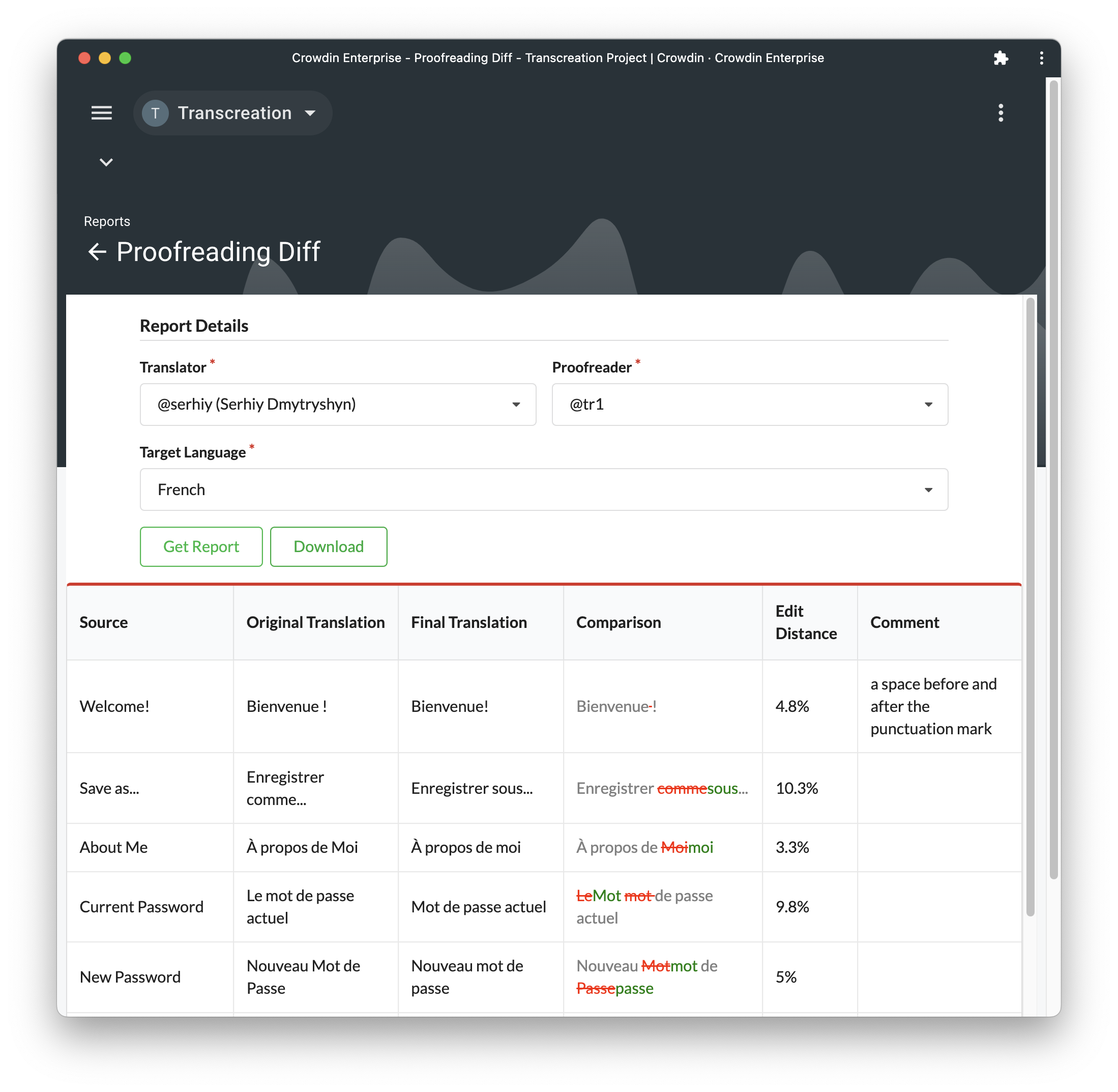Select the Welcome! source row
This screenshot has height=1092, width=1118.
(x=544, y=706)
